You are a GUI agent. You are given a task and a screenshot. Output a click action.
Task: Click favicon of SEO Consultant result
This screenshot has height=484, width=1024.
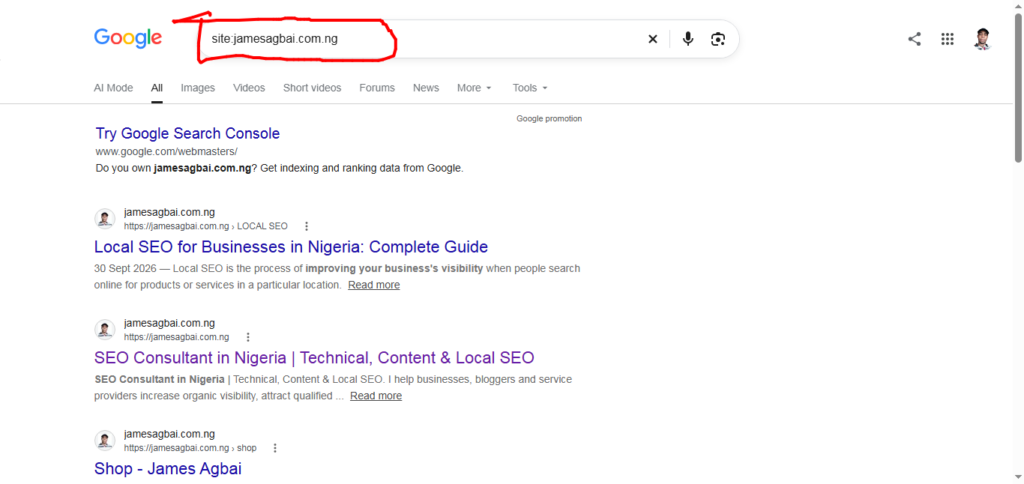click(104, 330)
